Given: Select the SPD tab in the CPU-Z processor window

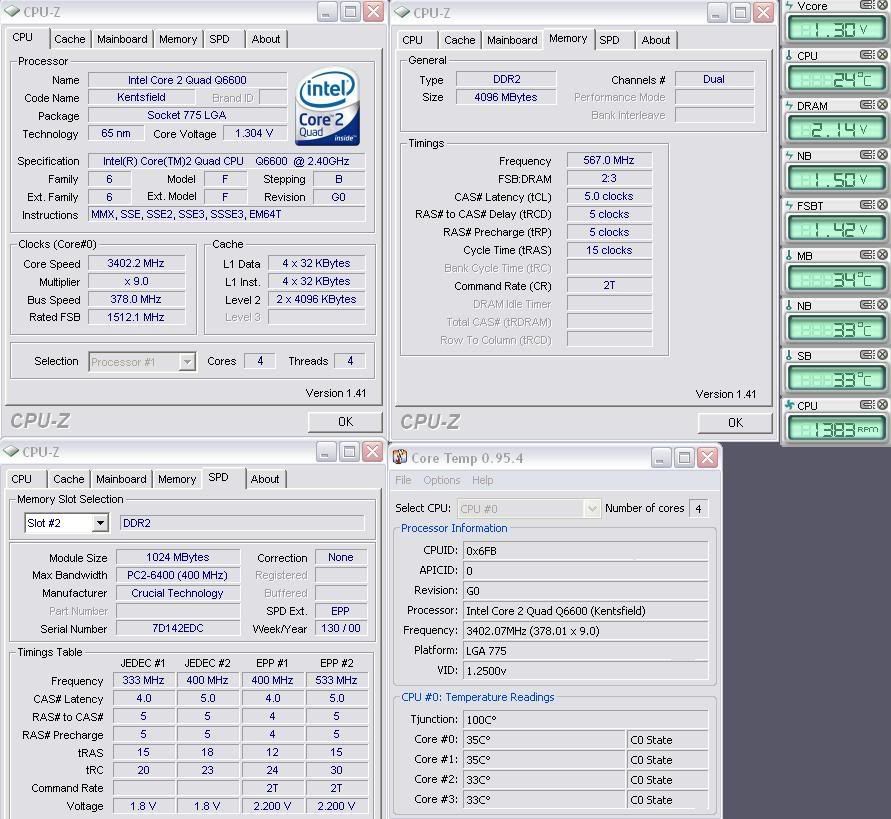Looking at the screenshot, I should coord(219,39).
